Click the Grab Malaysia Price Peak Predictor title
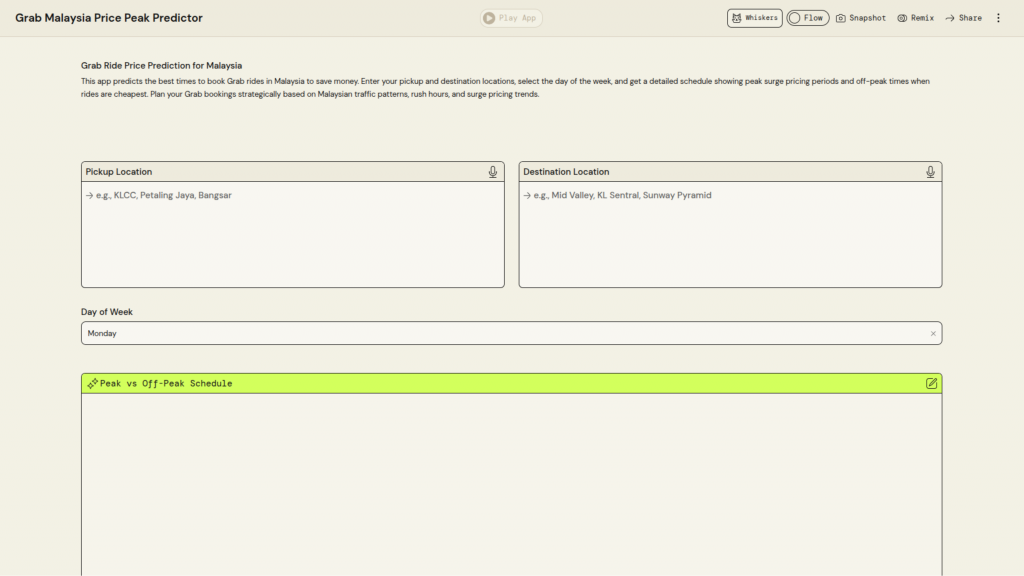 tap(109, 18)
